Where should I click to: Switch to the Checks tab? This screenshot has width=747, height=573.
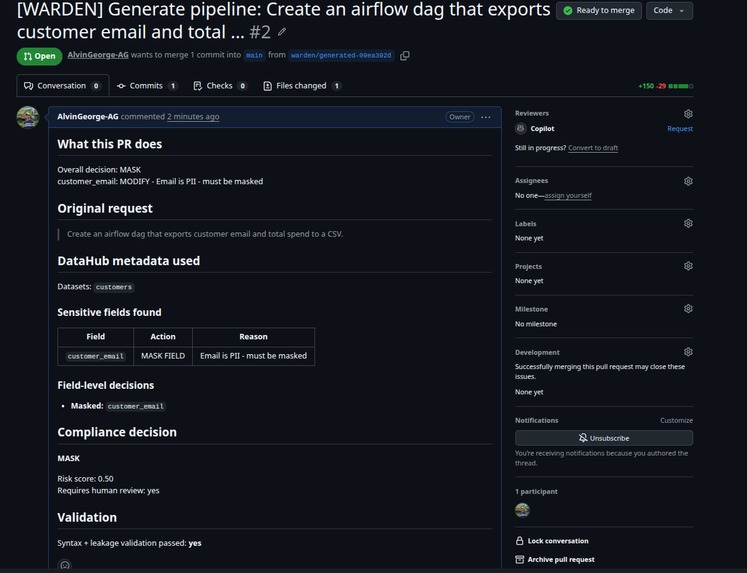point(220,86)
